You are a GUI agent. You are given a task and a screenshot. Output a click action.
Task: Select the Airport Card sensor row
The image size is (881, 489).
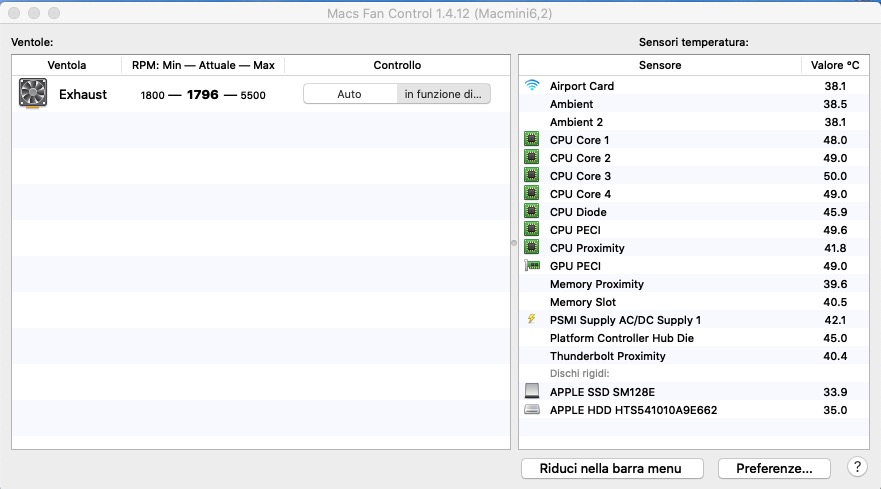693,86
